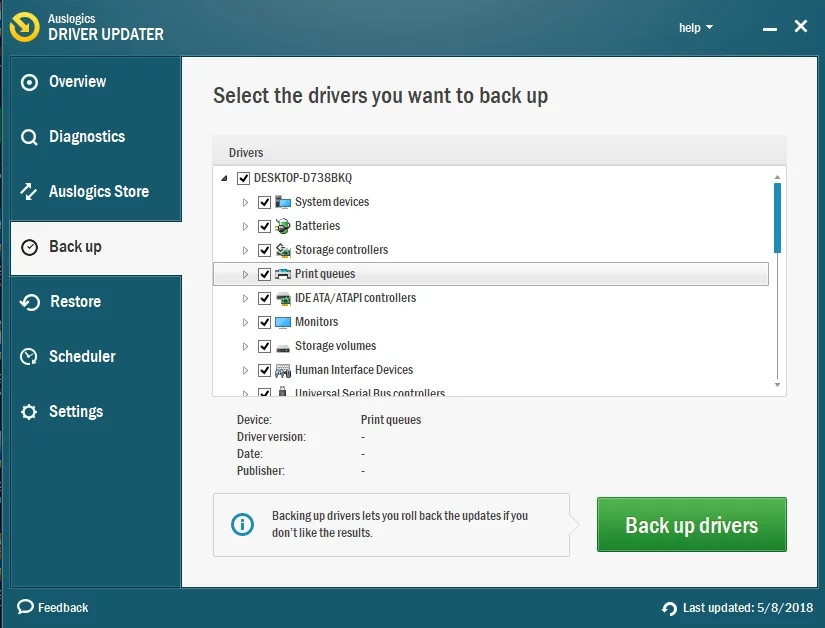
Task: Click the Monitors display icon
Action: [283, 322]
